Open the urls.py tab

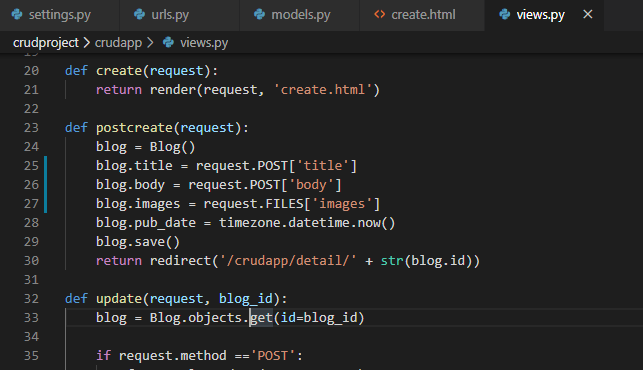click(180, 15)
